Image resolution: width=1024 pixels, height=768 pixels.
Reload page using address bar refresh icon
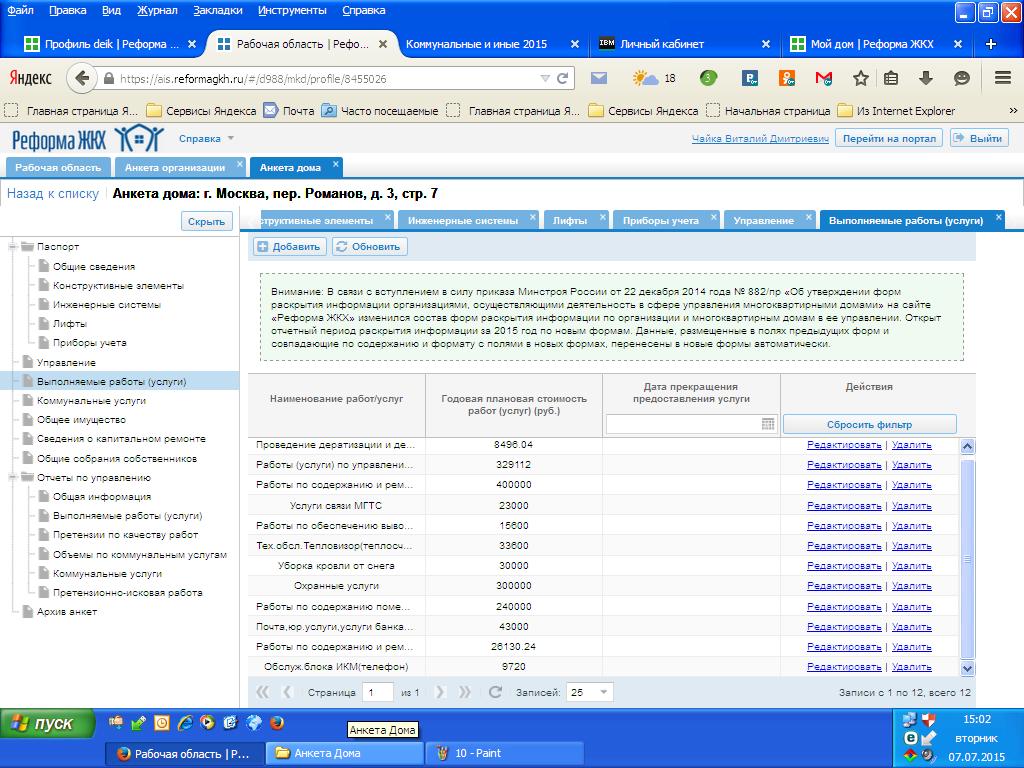coord(562,78)
